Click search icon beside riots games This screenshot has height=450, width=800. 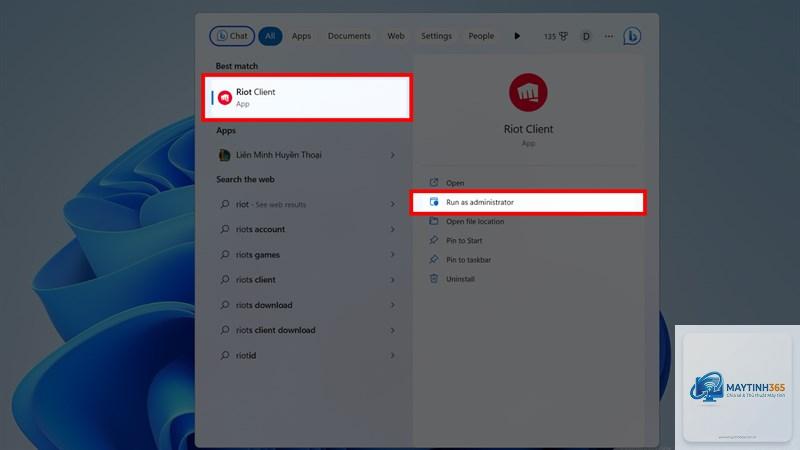(224, 254)
